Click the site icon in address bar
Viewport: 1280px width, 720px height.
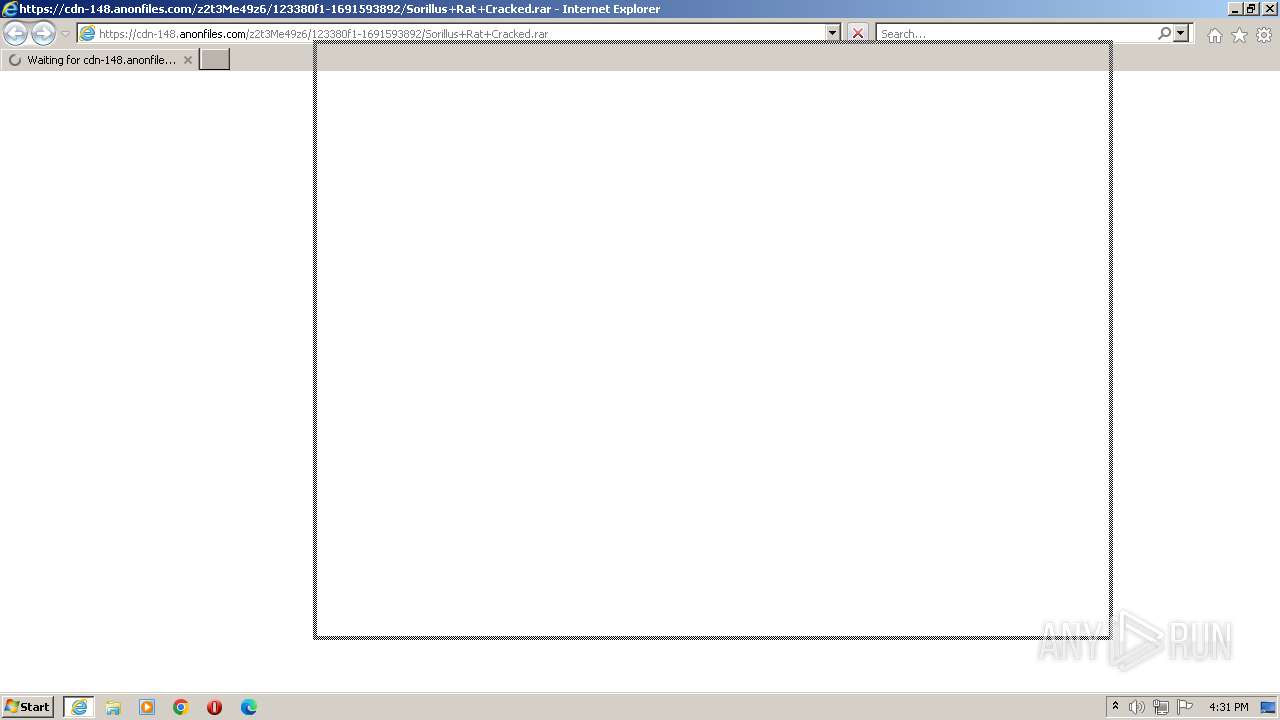coord(88,33)
